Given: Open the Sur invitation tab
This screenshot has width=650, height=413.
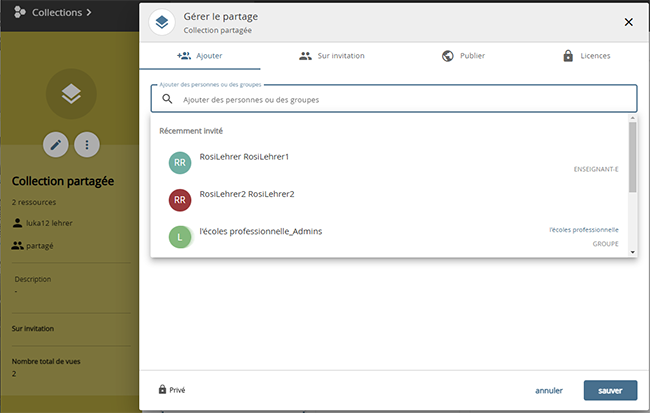Looking at the screenshot, I should (332, 56).
